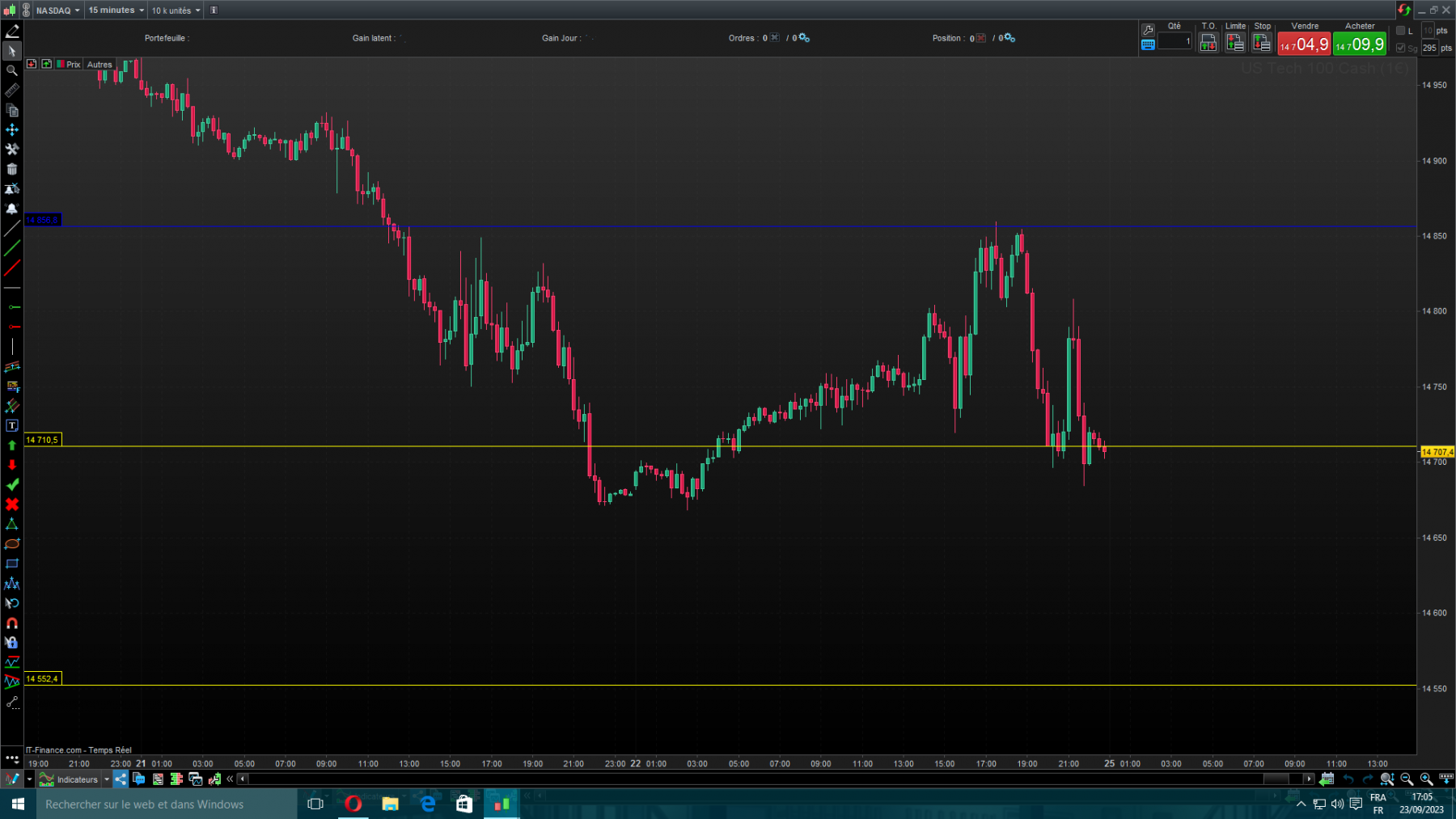The width and height of the screenshot is (1456, 819).
Task: Click the bell alert icon
Action: click(12, 209)
